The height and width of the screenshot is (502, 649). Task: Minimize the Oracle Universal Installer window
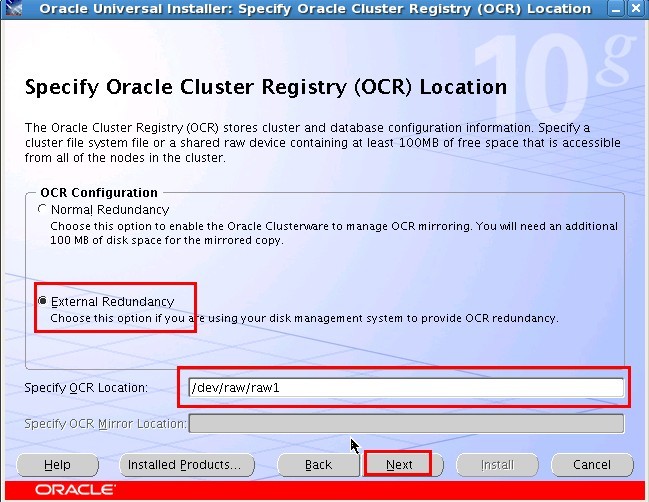pyautogui.click(x=615, y=8)
